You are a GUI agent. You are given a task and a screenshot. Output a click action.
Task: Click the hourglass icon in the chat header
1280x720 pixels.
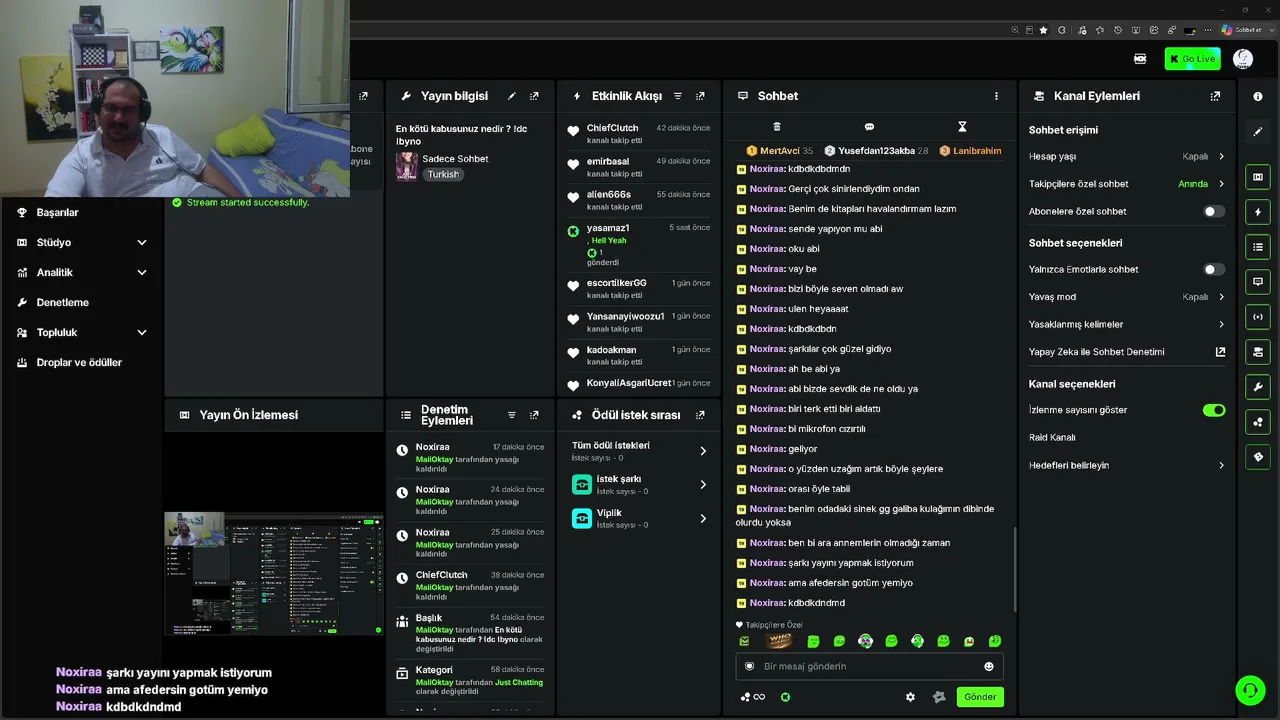(x=962, y=127)
